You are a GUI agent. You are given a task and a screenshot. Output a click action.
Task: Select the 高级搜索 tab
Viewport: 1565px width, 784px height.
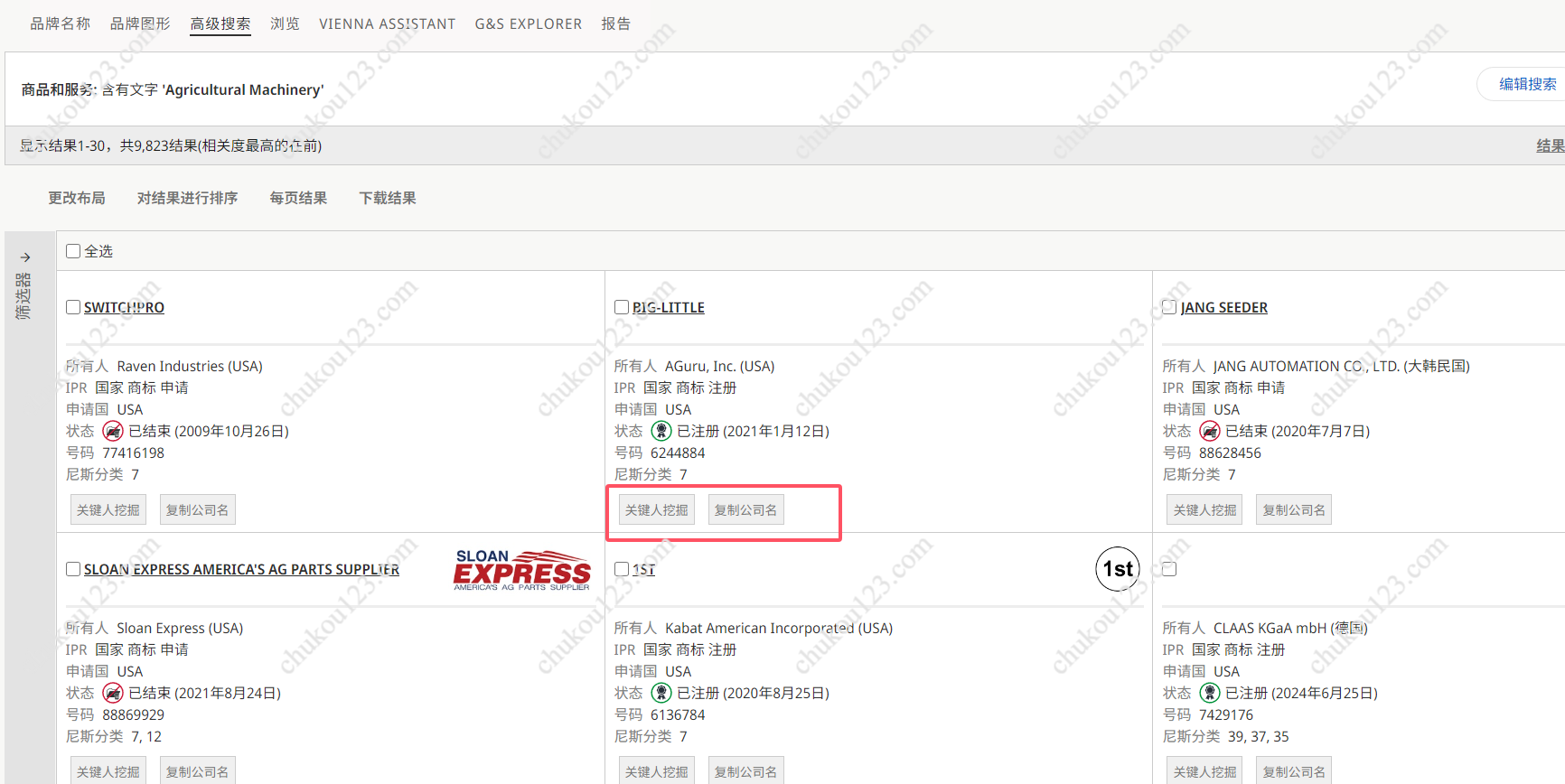coord(220,23)
